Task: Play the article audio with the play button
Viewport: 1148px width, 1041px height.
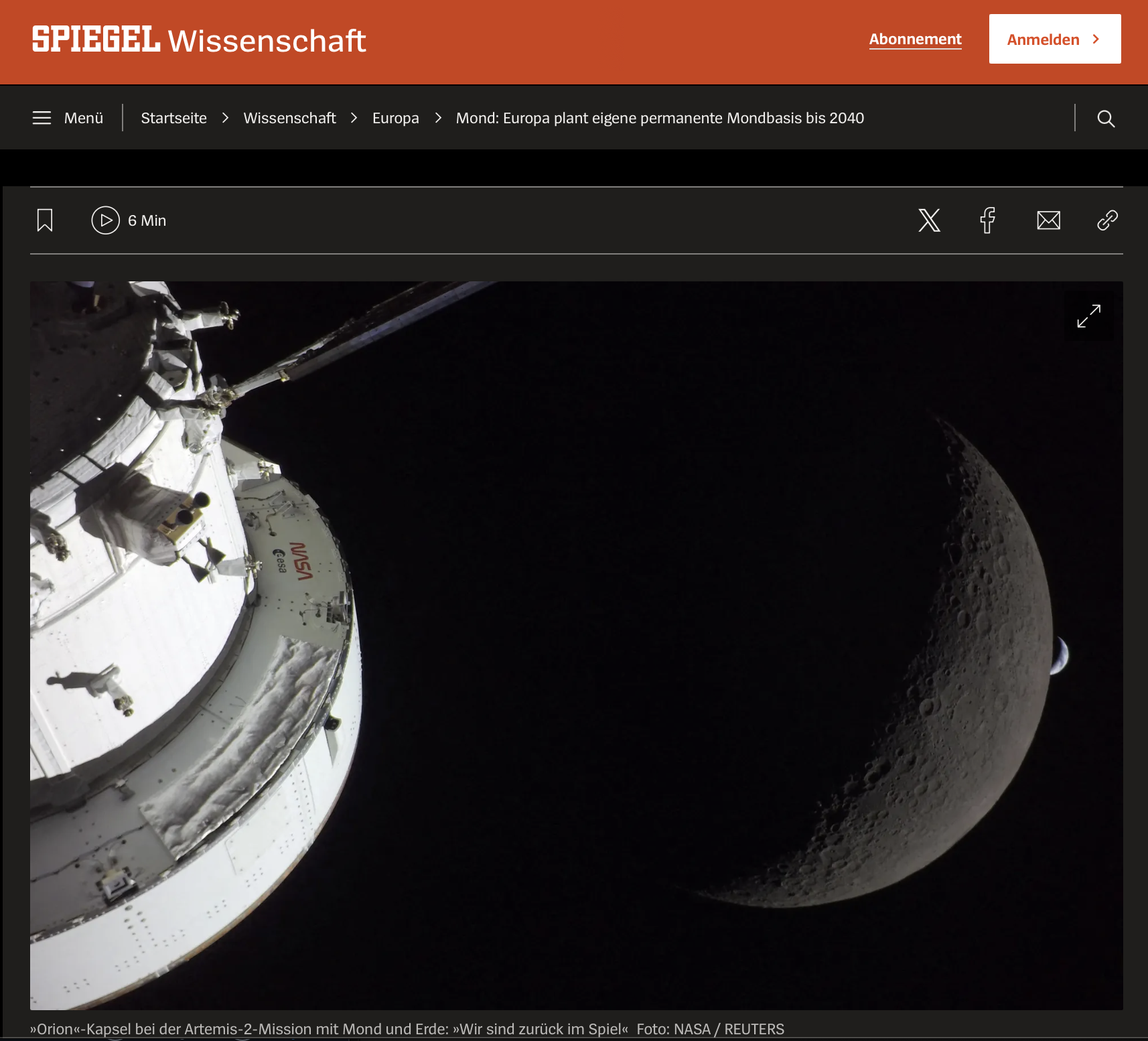Action: point(105,220)
